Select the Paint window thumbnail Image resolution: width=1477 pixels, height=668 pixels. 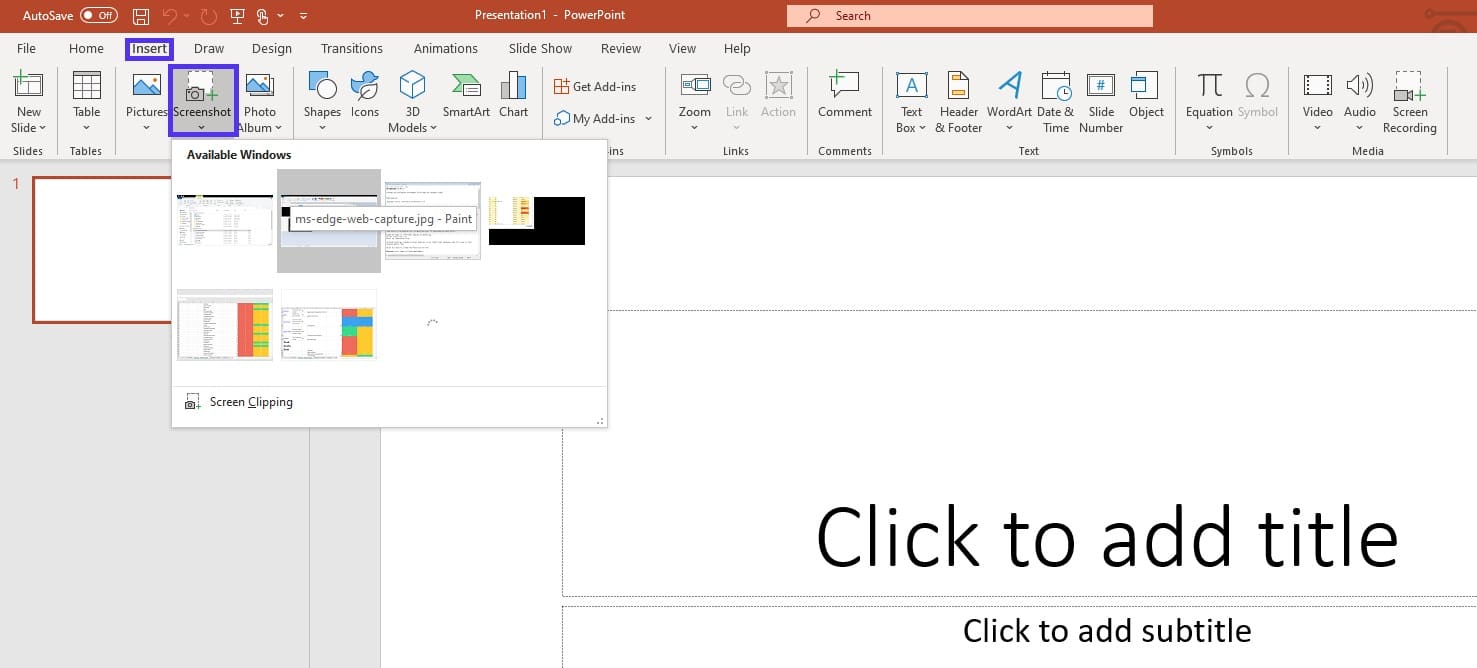click(x=329, y=220)
